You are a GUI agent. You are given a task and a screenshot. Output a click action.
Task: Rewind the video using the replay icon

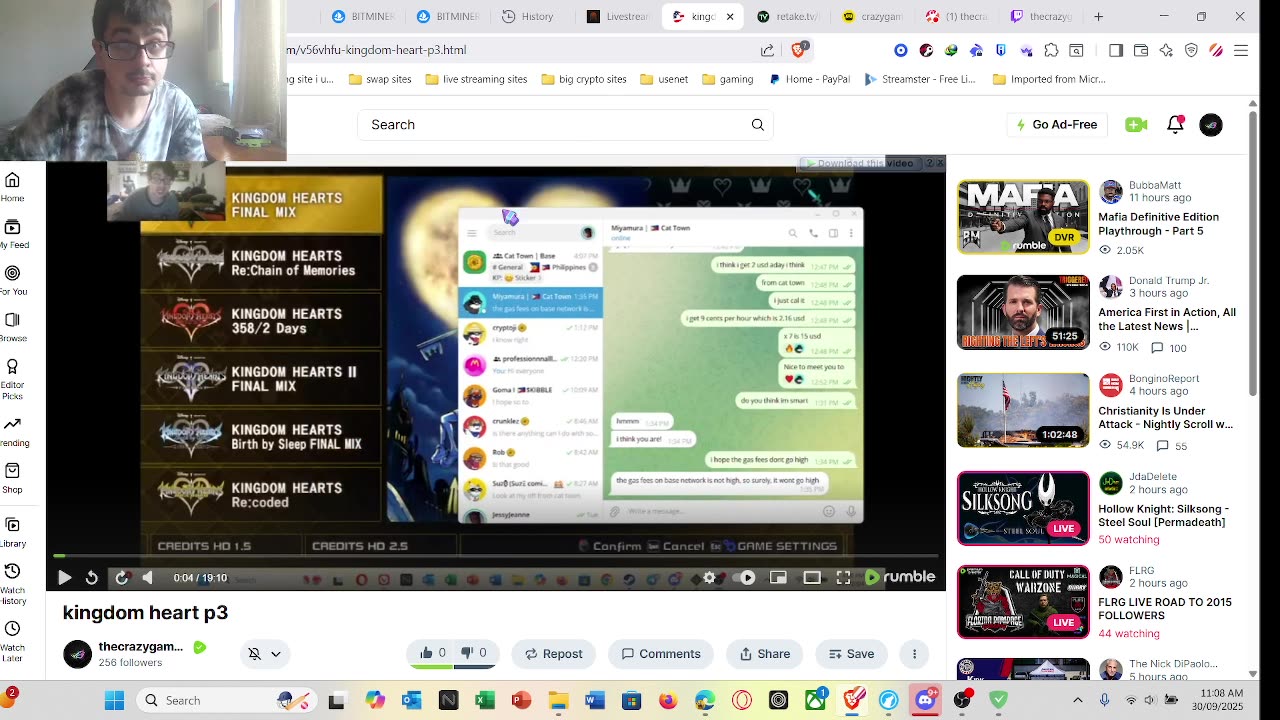(92, 577)
